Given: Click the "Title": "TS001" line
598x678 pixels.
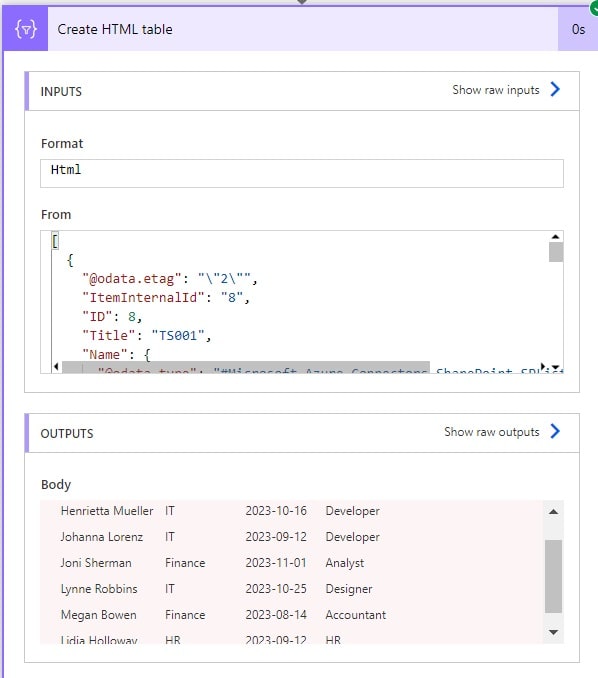Looking at the screenshot, I should (147, 336).
